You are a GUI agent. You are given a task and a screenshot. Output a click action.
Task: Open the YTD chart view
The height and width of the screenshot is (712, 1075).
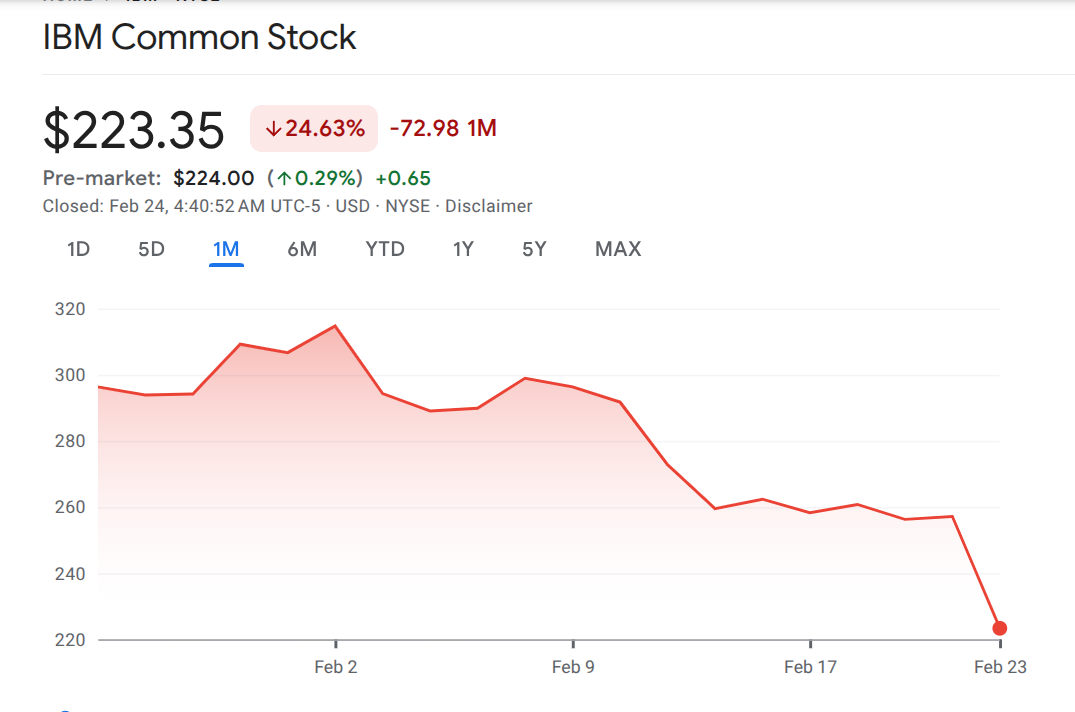[385, 249]
